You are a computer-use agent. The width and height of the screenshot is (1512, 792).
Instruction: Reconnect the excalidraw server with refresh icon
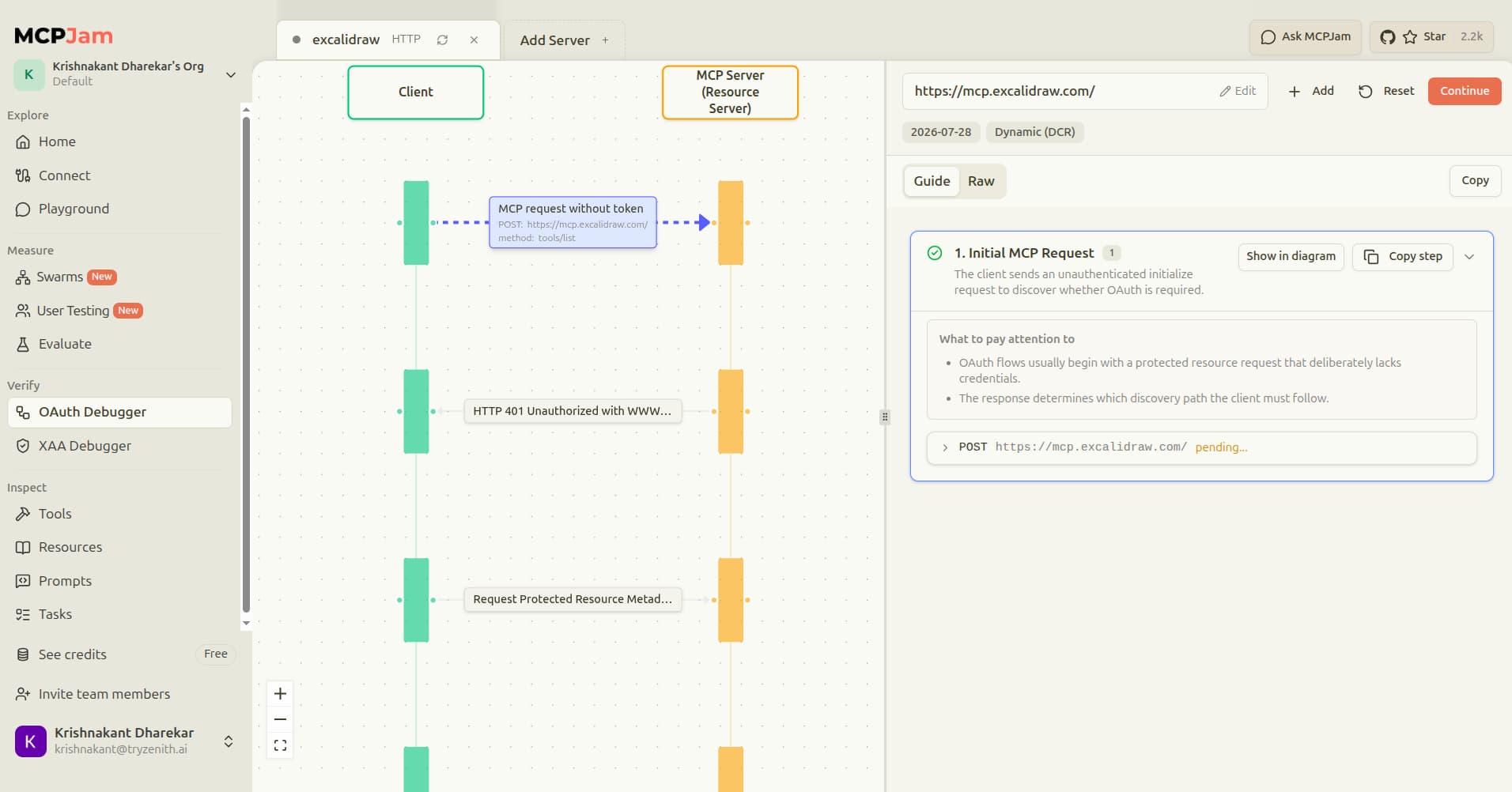[x=442, y=40]
